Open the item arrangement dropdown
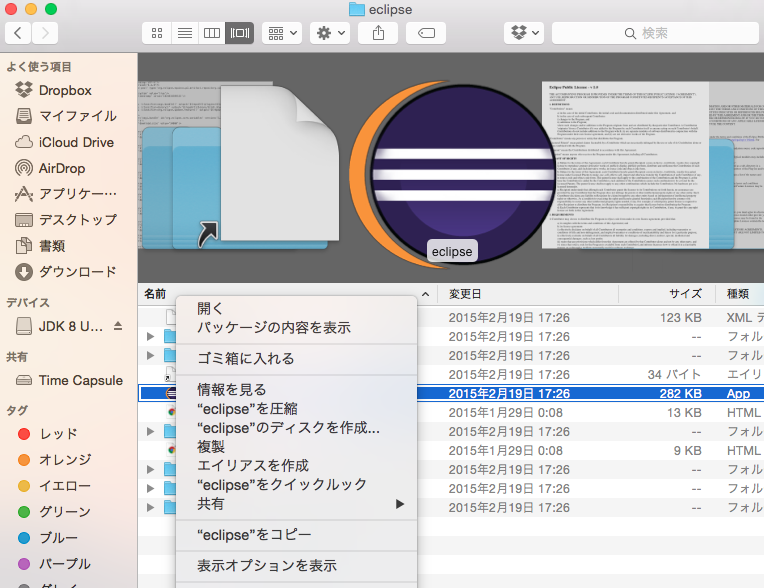The height and width of the screenshot is (588, 764). [282, 33]
